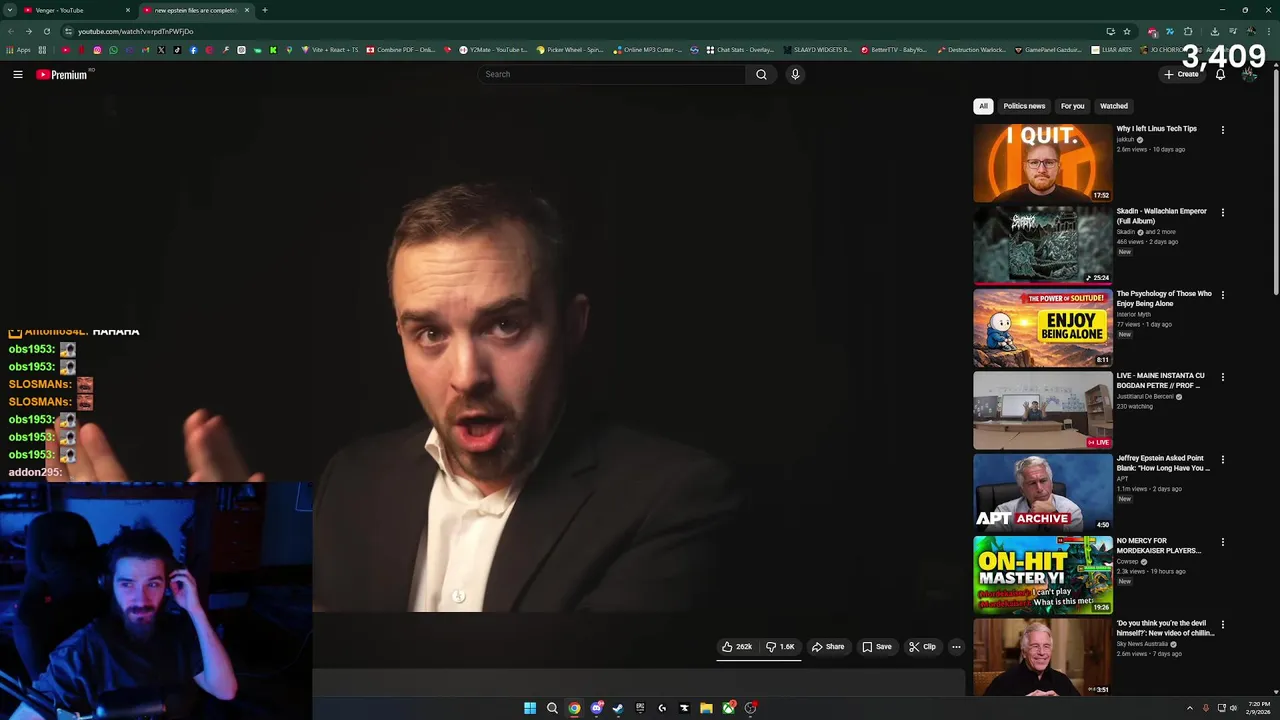
Task: Open File Explorer from the taskbar
Action: pos(706,708)
